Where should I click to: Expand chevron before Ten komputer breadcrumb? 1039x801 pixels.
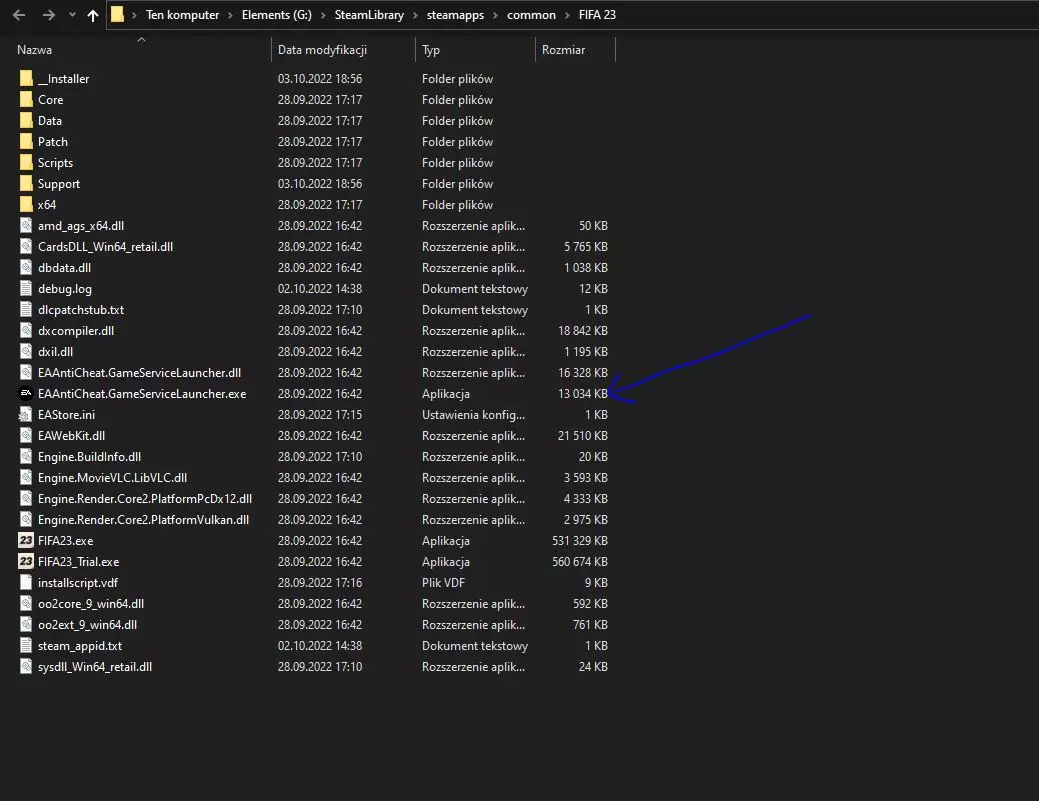[135, 15]
